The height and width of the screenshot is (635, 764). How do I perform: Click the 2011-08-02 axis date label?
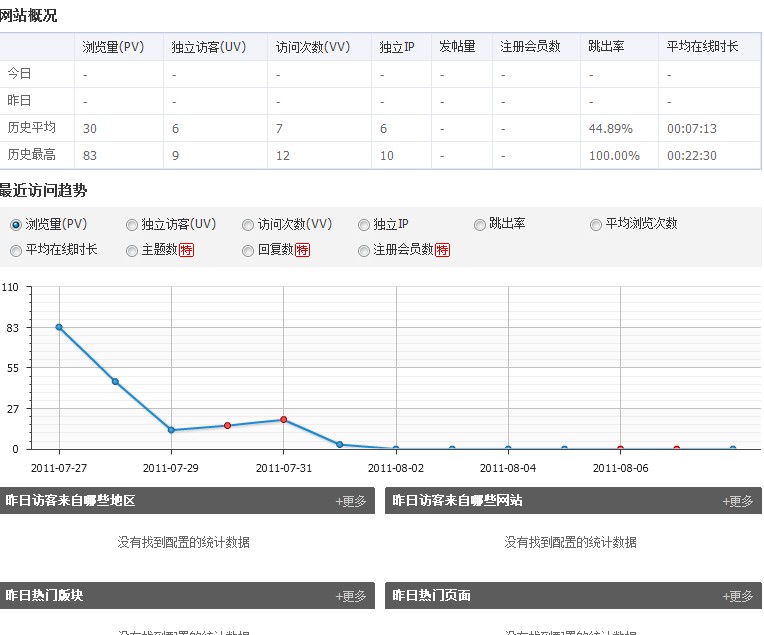click(396, 468)
